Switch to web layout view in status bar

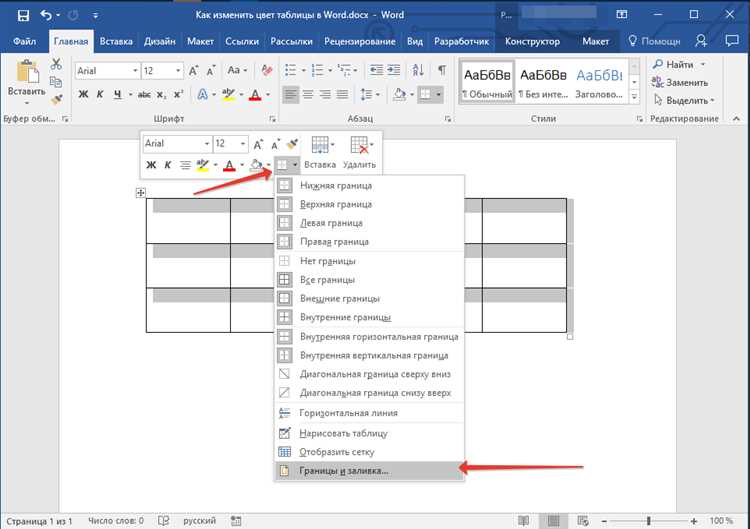pyautogui.click(x=583, y=520)
